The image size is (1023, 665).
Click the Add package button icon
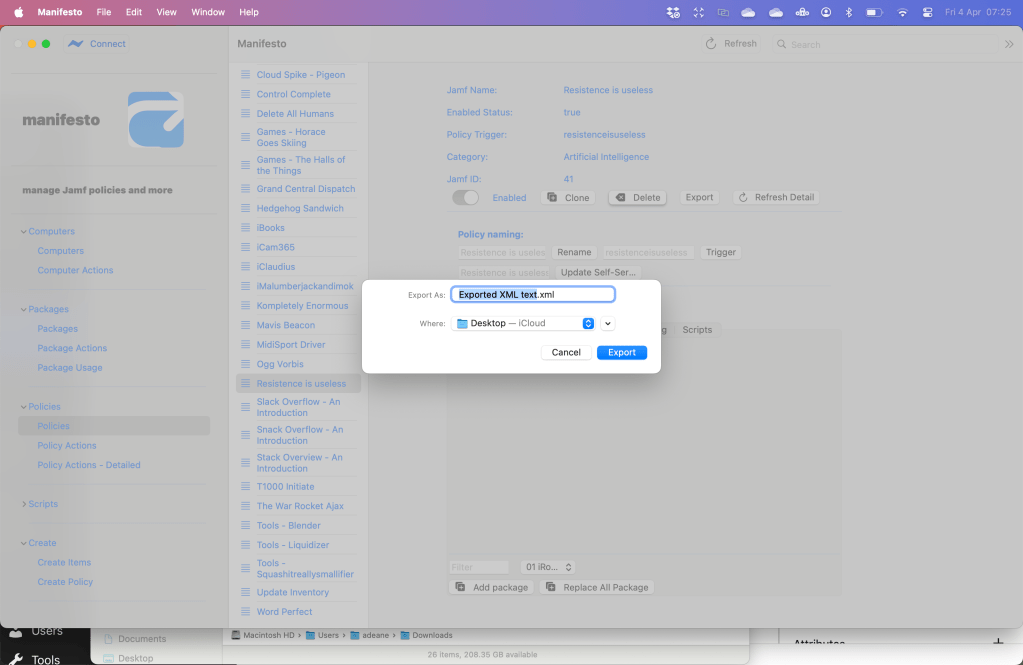(461, 587)
